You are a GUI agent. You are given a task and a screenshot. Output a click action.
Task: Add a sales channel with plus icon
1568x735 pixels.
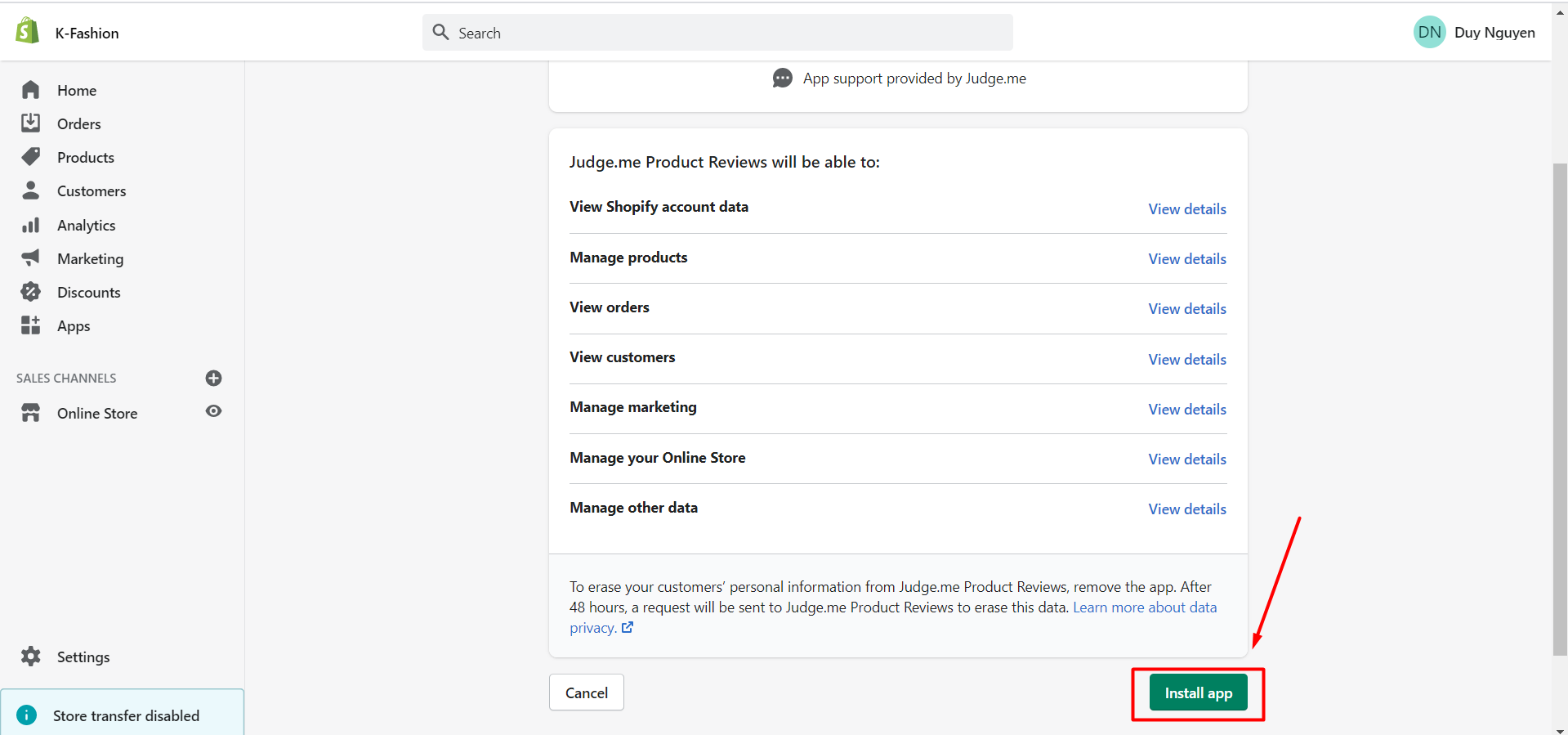(x=214, y=378)
